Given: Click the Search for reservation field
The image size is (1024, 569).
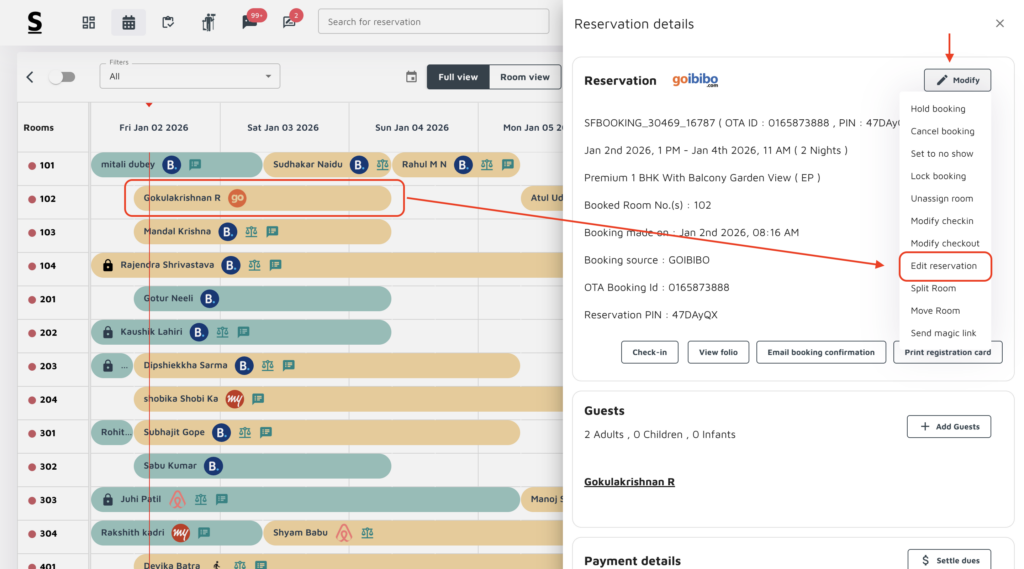Looking at the screenshot, I should 433,22.
